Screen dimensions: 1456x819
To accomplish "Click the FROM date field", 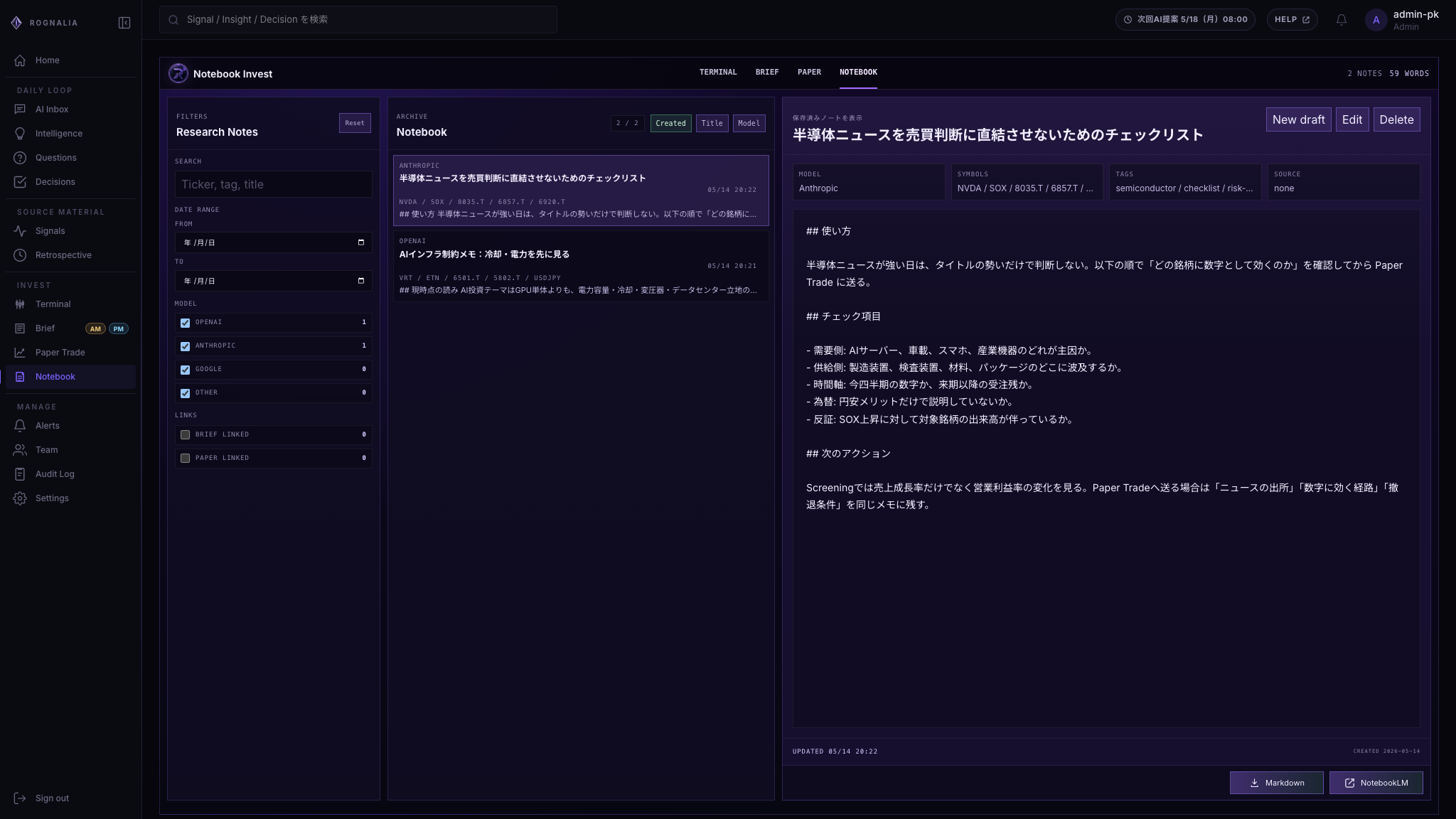I will coord(274,242).
